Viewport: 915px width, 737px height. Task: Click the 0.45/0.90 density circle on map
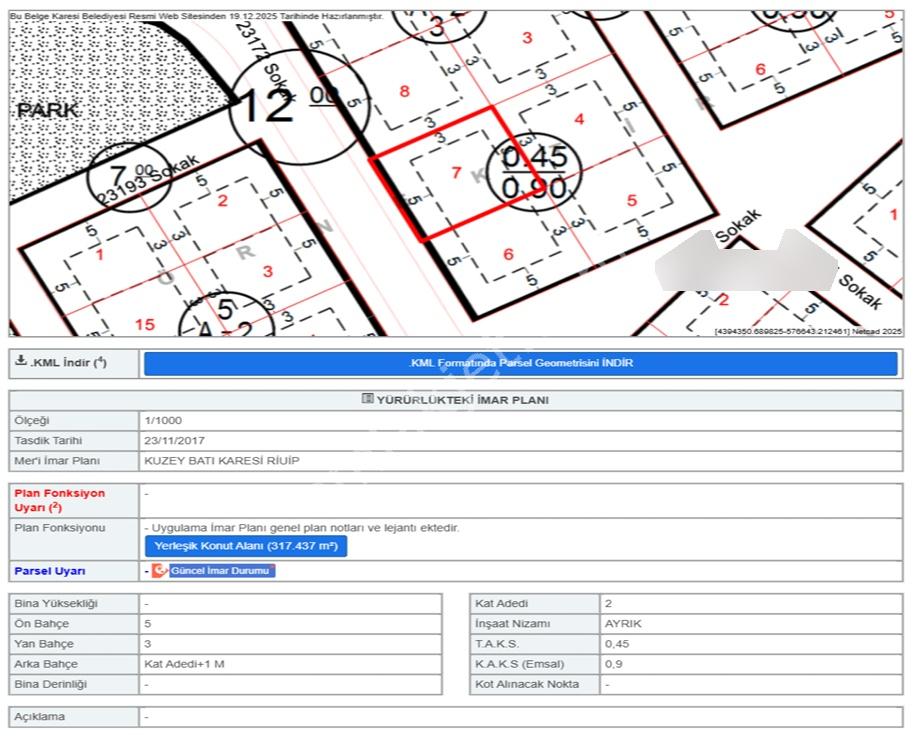click(535, 172)
